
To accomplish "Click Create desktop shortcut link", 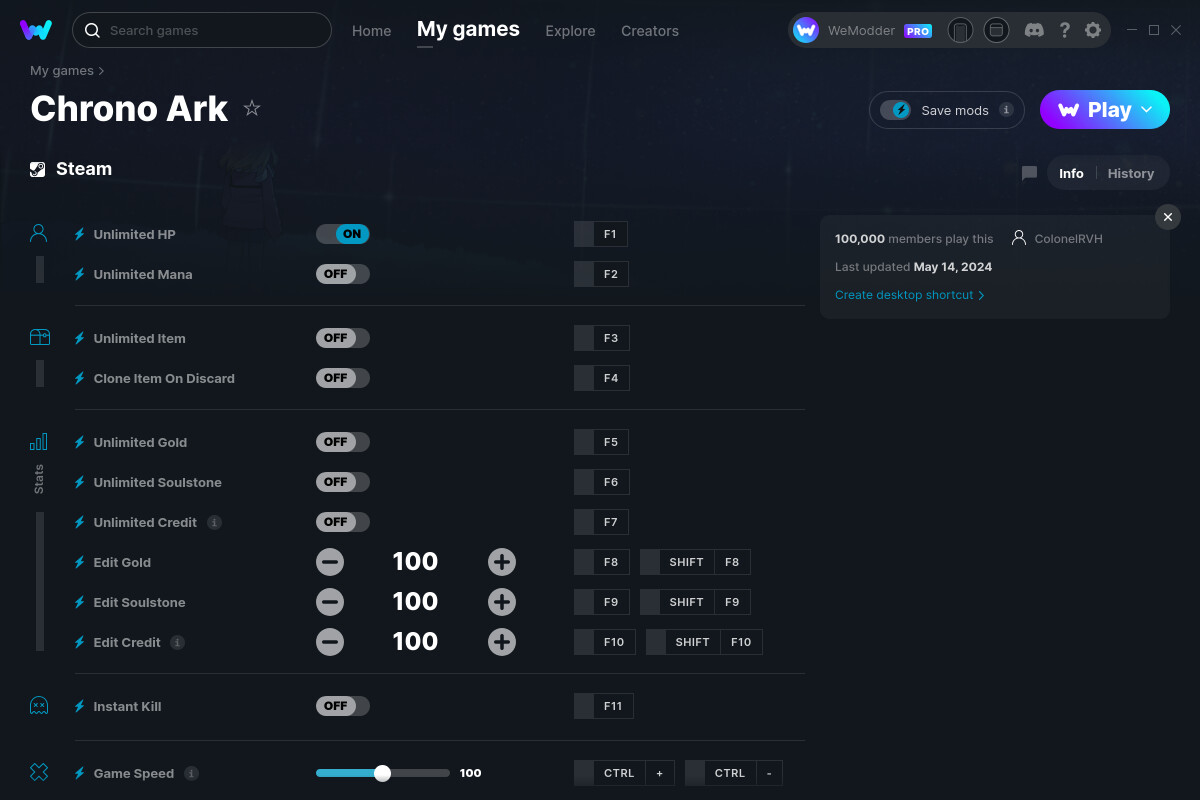I will click(x=910, y=295).
